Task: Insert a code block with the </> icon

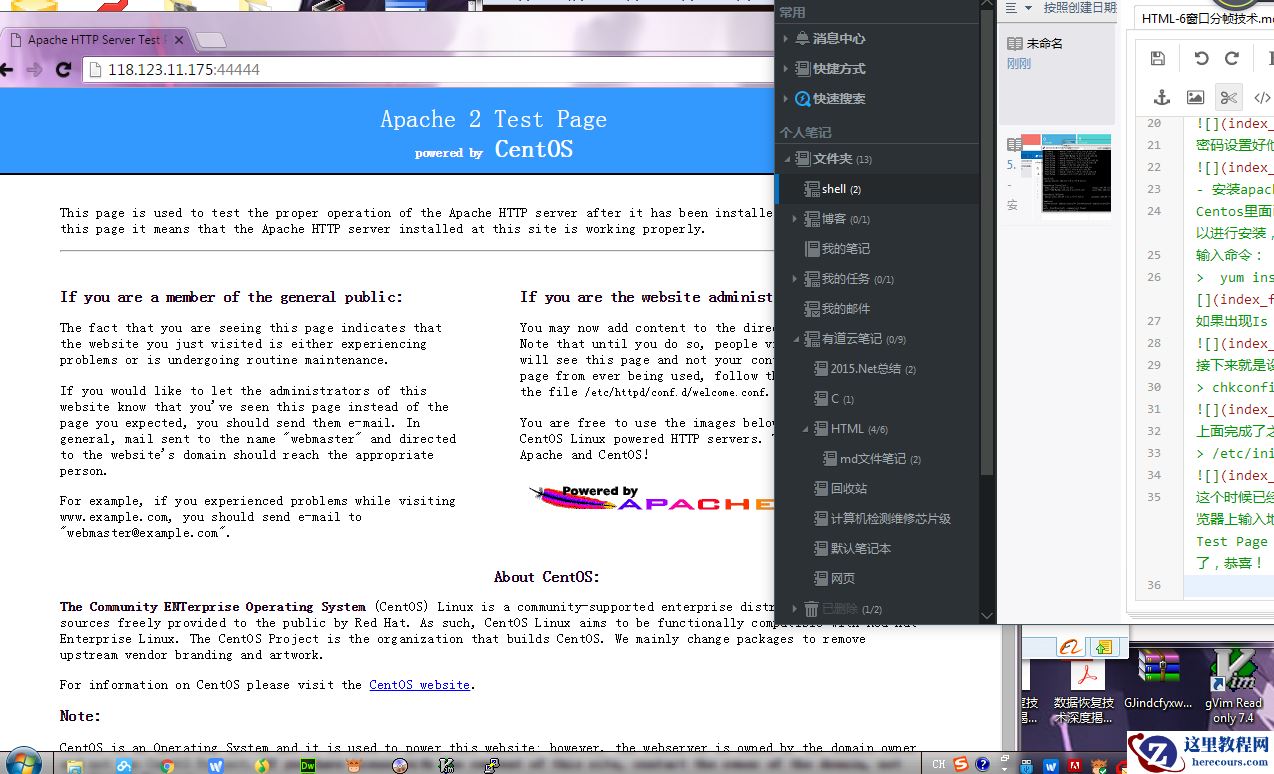Action: [1262, 97]
